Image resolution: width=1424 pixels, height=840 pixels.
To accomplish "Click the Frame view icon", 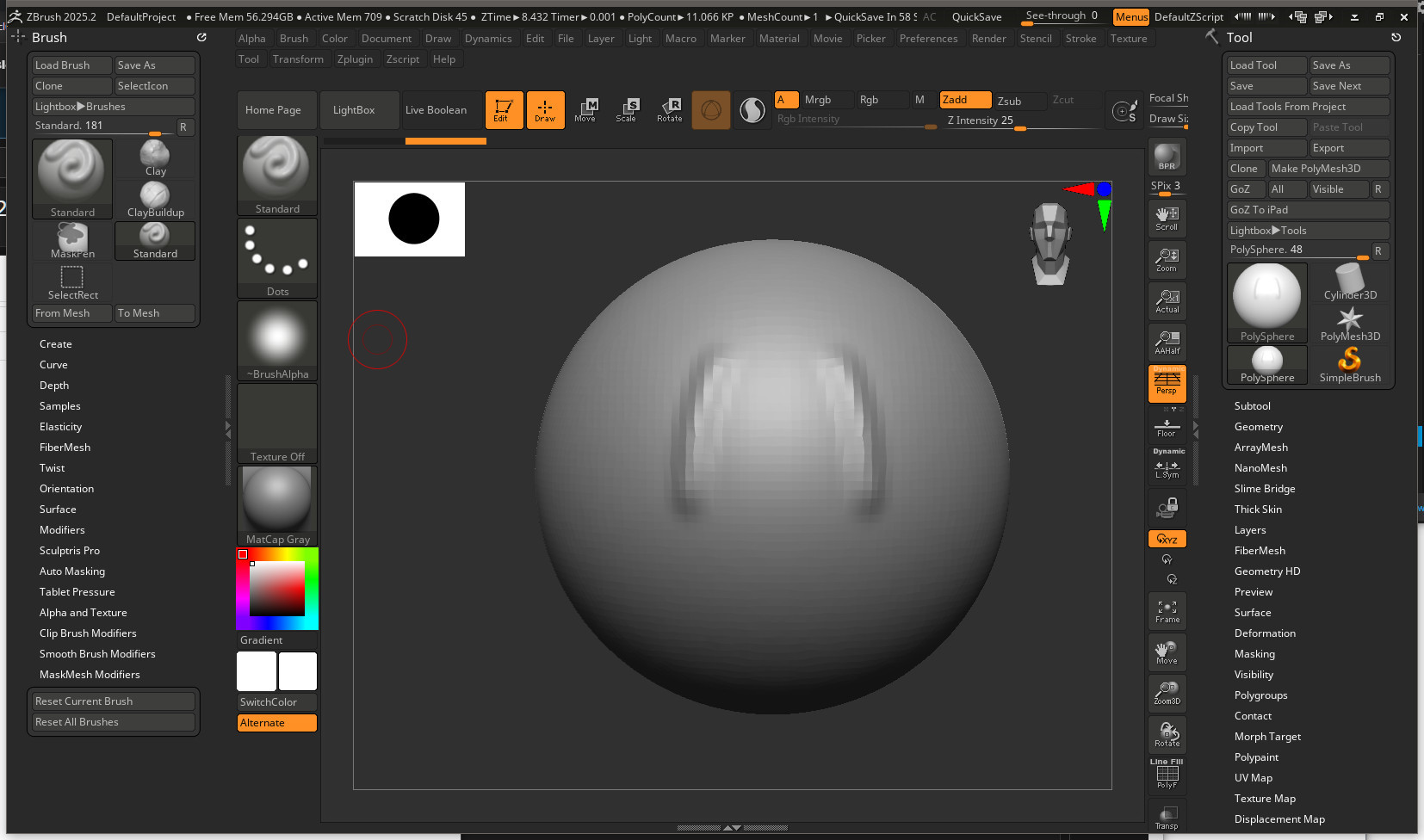I will pyautogui.click(x=1167, y=611).
